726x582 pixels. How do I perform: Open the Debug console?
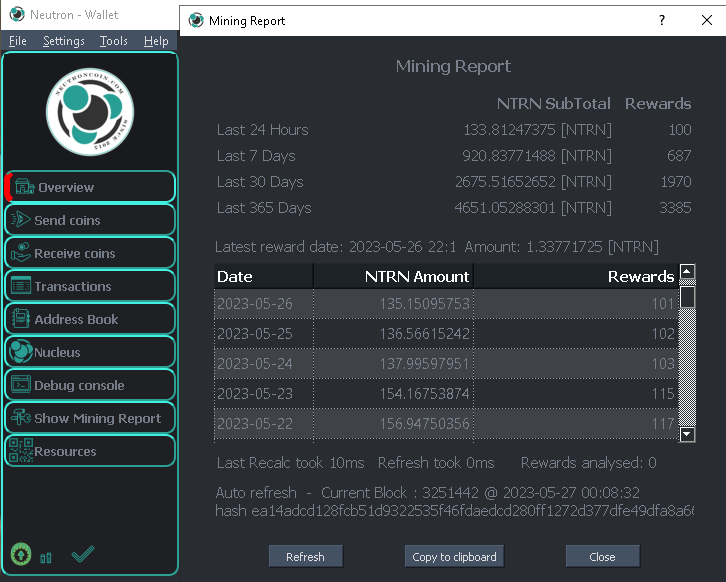90,385
